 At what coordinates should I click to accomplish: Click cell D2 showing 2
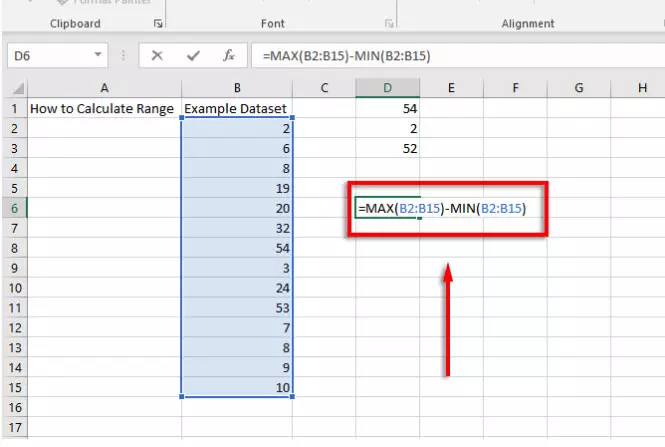click(388, 129)
